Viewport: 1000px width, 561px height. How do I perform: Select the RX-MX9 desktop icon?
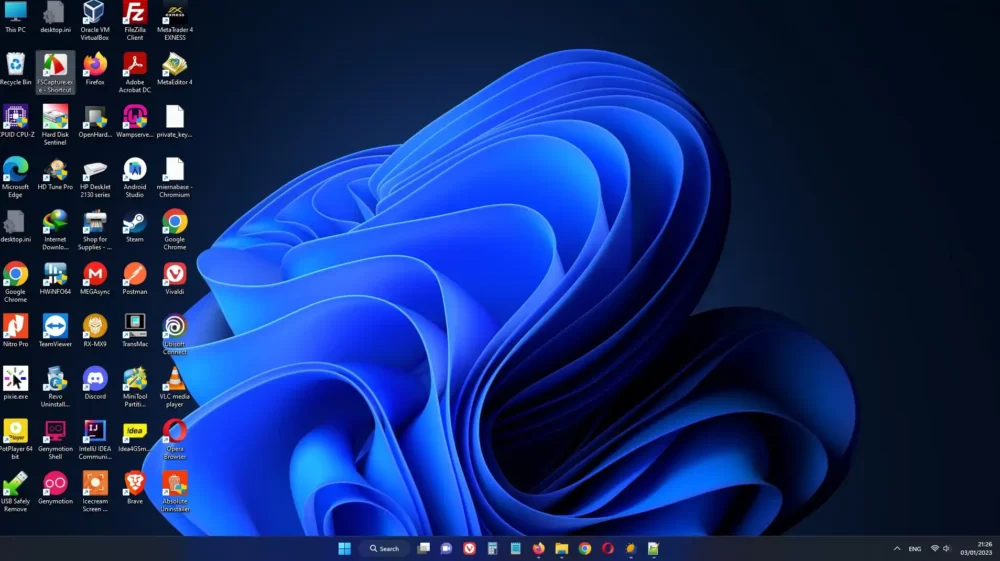click(x=95, y=331)
